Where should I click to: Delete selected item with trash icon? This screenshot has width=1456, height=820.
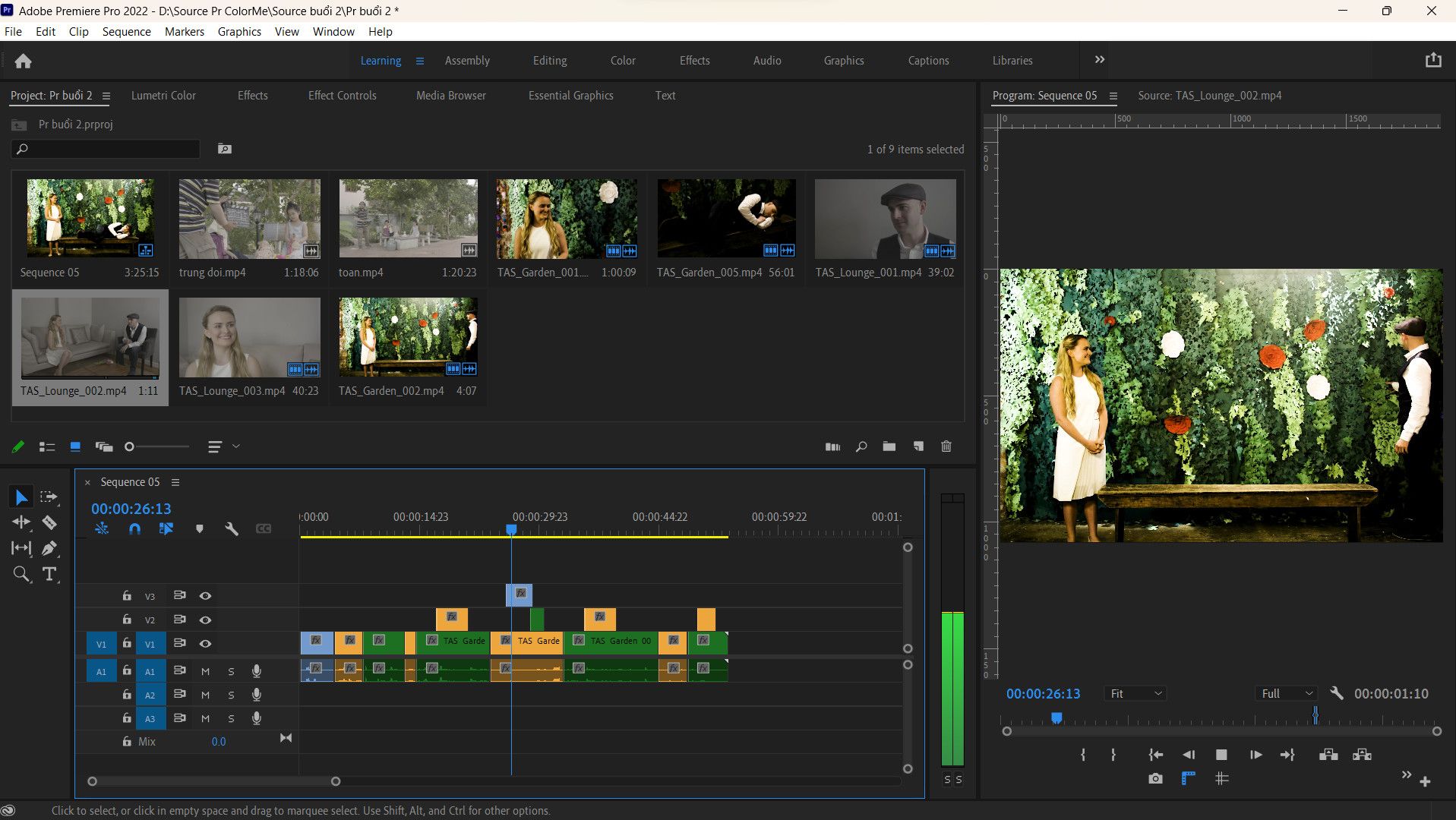[x=946, y=446]
